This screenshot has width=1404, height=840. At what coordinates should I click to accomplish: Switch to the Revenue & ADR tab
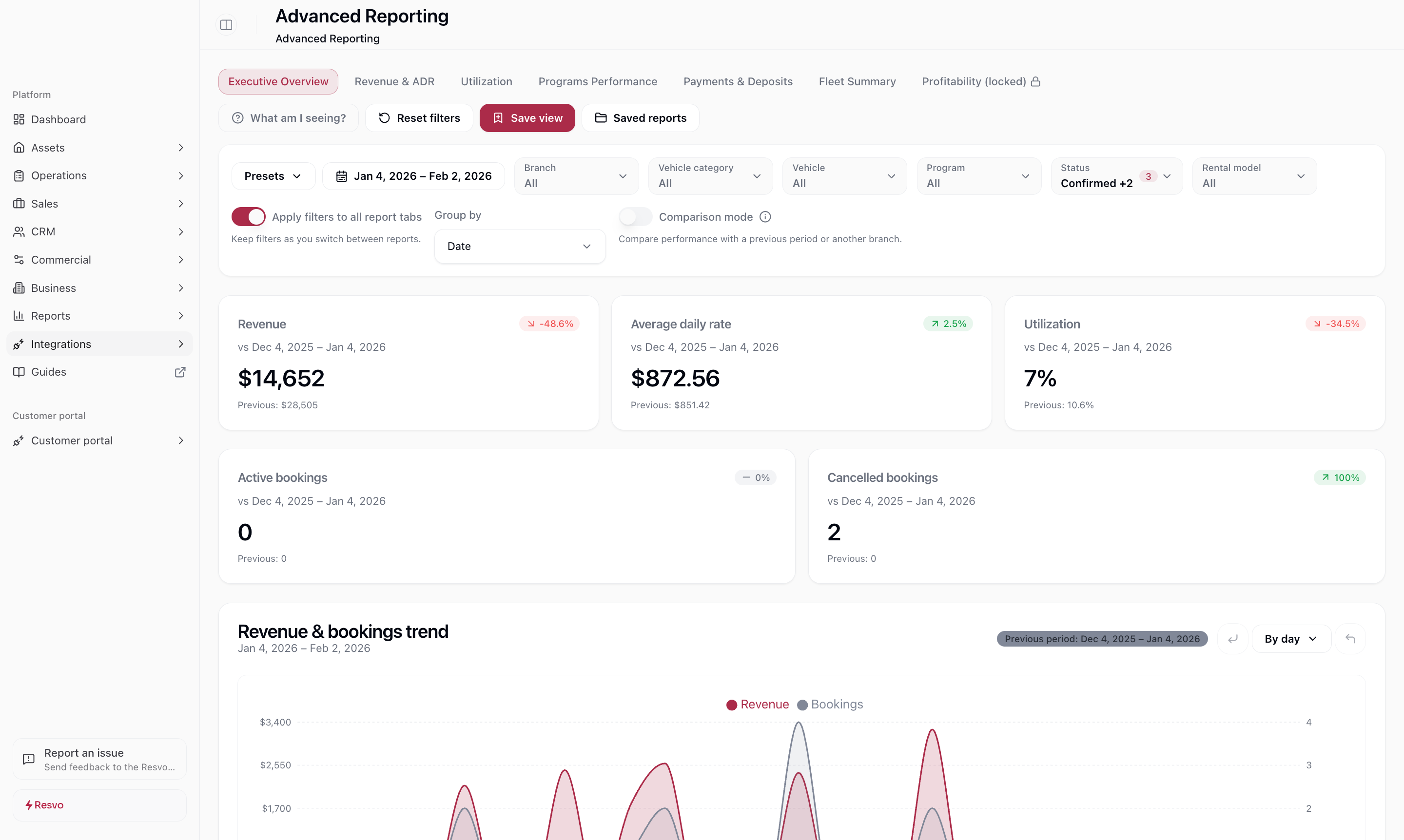pyautogui.click(x=394, y=81)
